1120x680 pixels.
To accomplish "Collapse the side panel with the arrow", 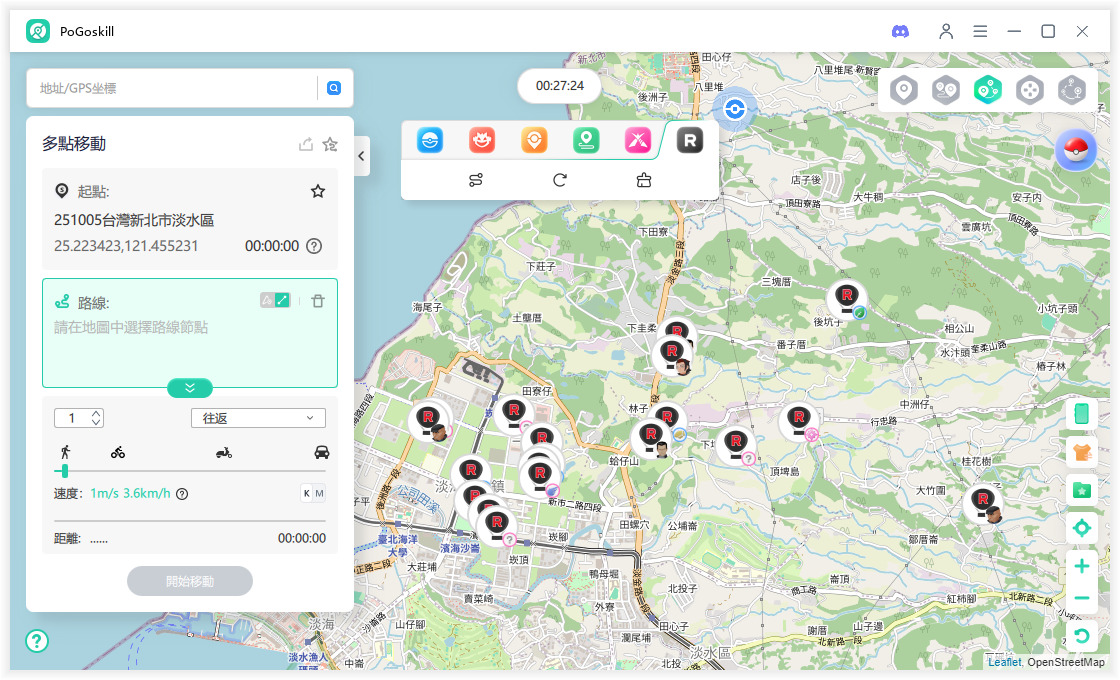I will point(361,156).
